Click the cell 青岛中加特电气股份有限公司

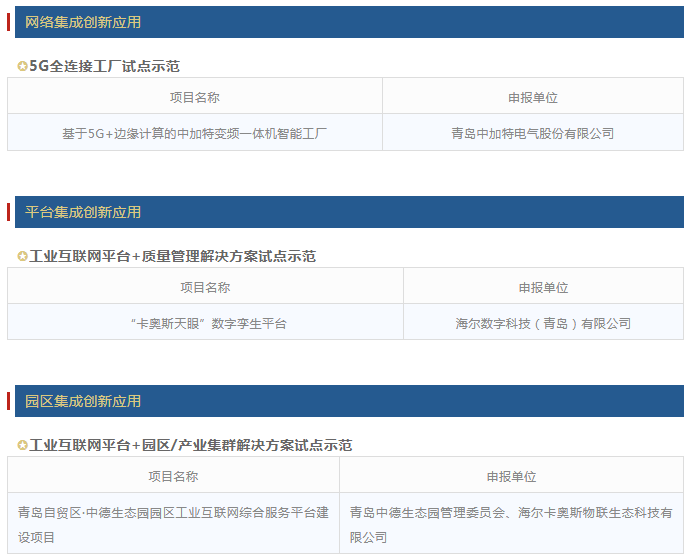click(x=533, y=132)
